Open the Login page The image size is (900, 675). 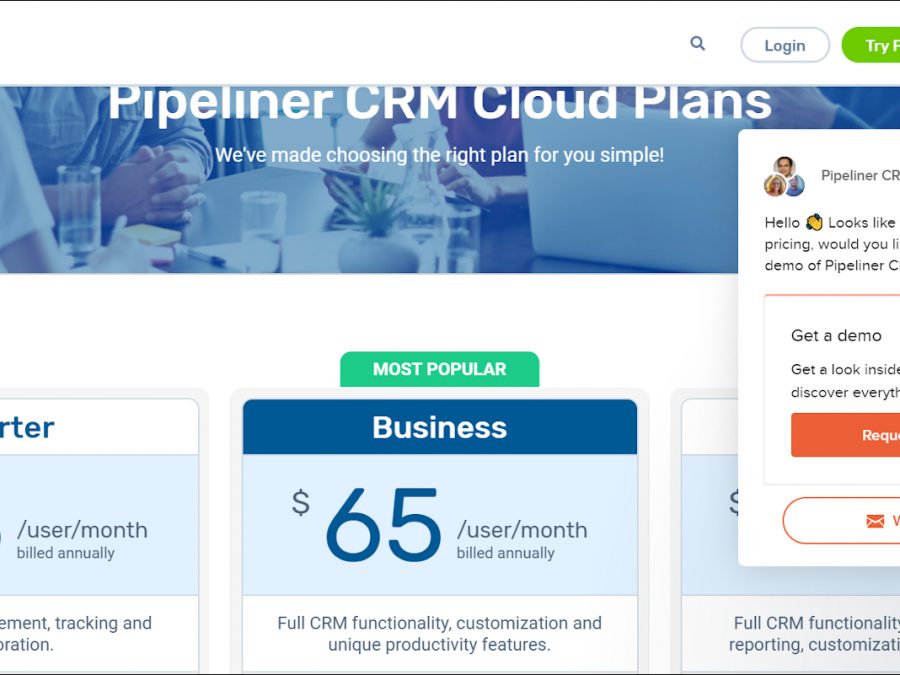(784, 45)
